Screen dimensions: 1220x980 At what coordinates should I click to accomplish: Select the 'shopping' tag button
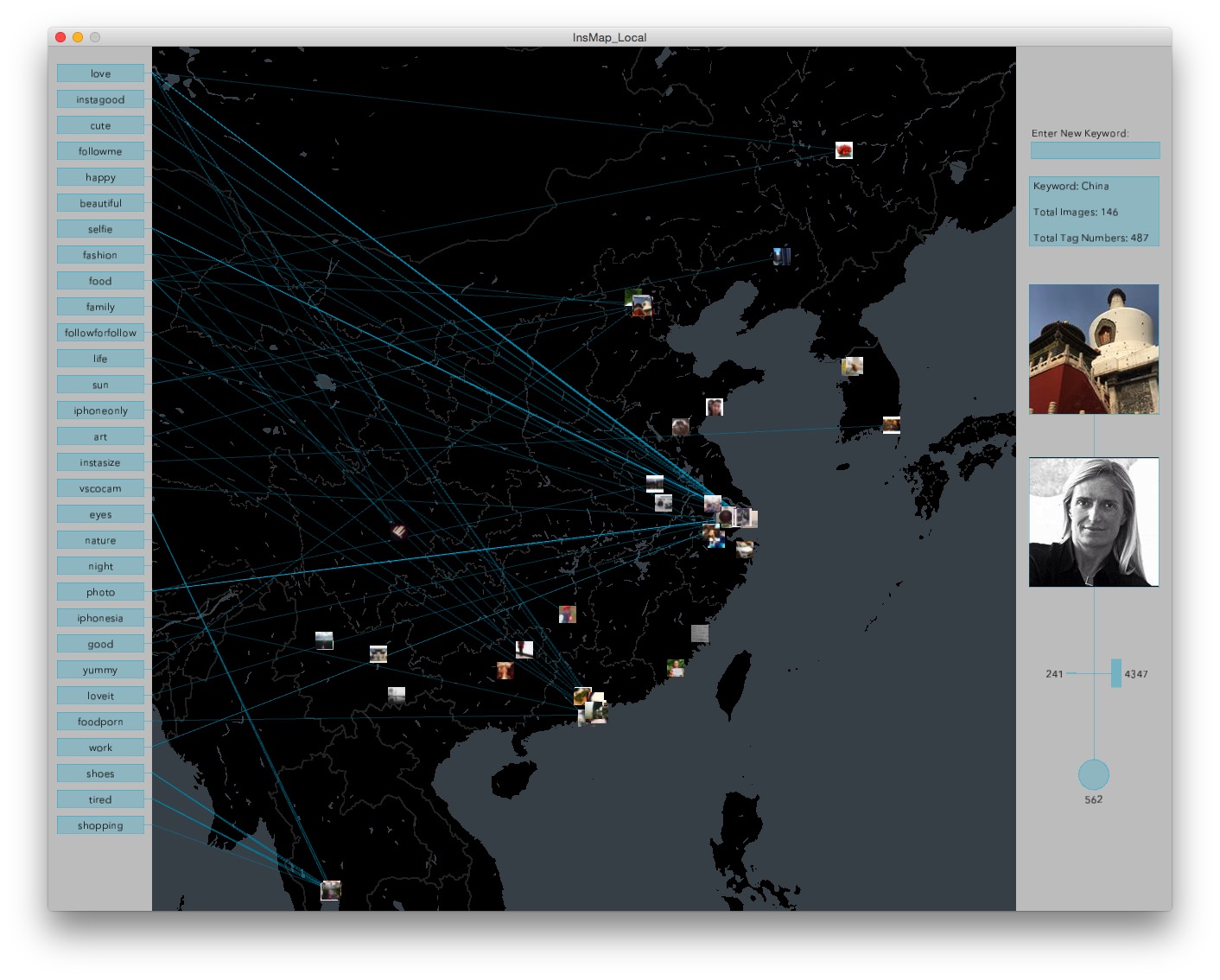point(100,825)
